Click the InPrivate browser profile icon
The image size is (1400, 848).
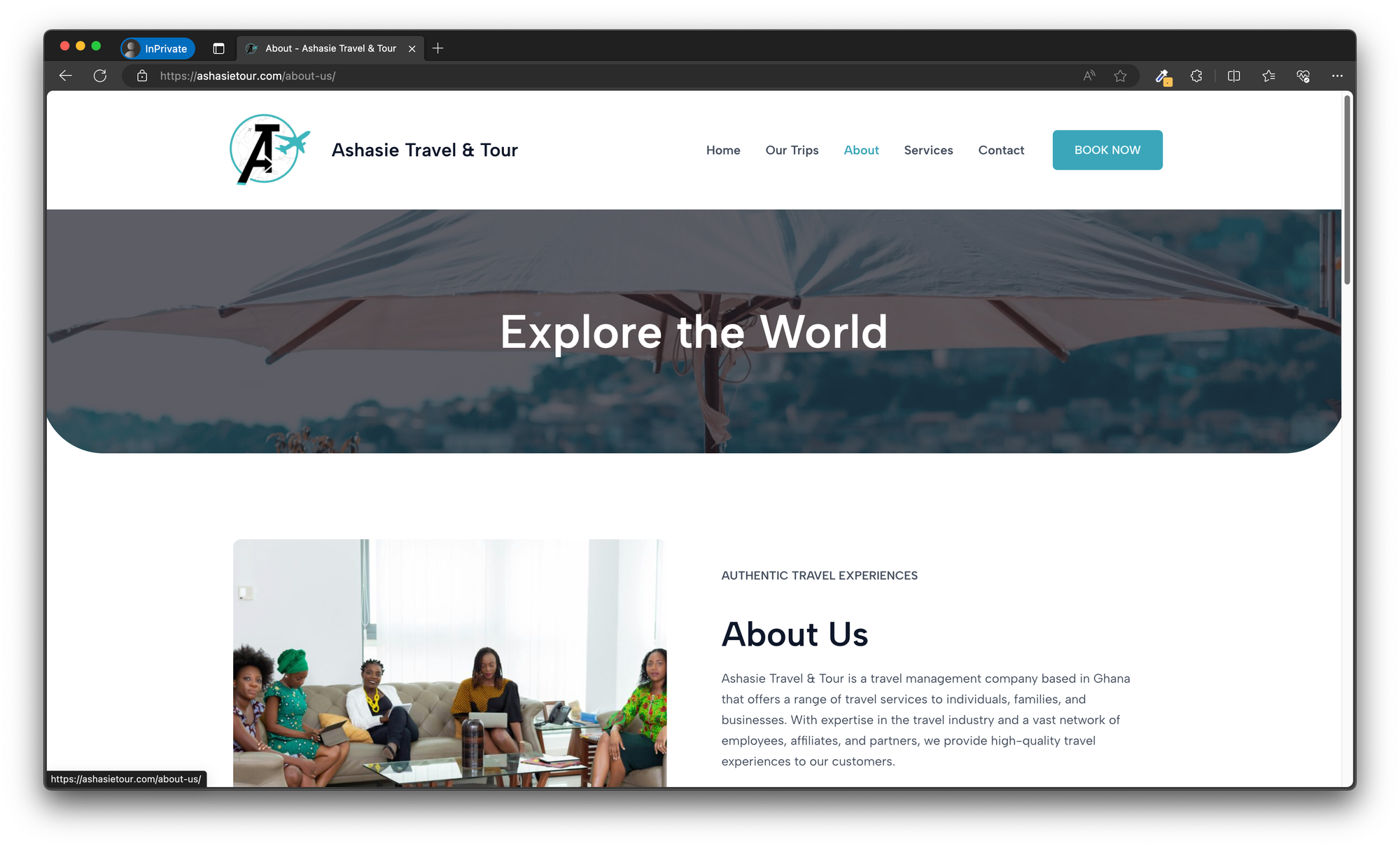[130, 48]
